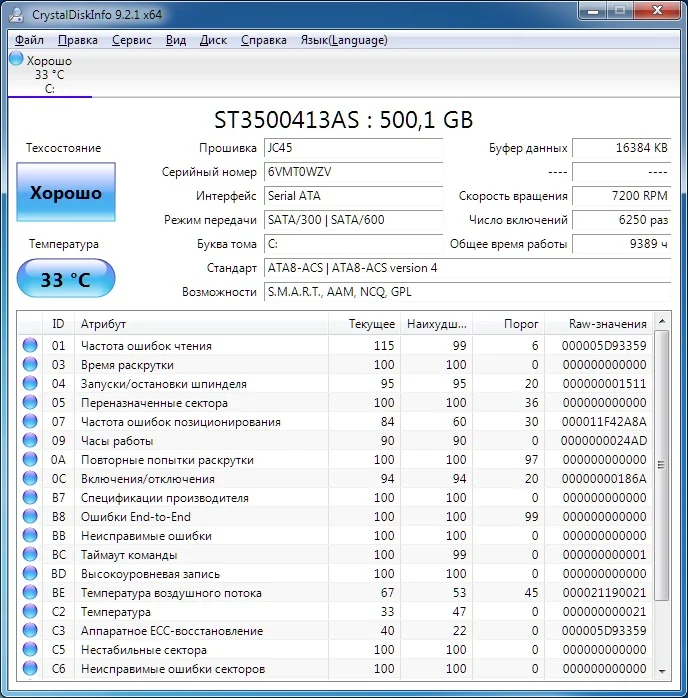
Task: Click status icon for Часы работы
Action: [30, 440]
